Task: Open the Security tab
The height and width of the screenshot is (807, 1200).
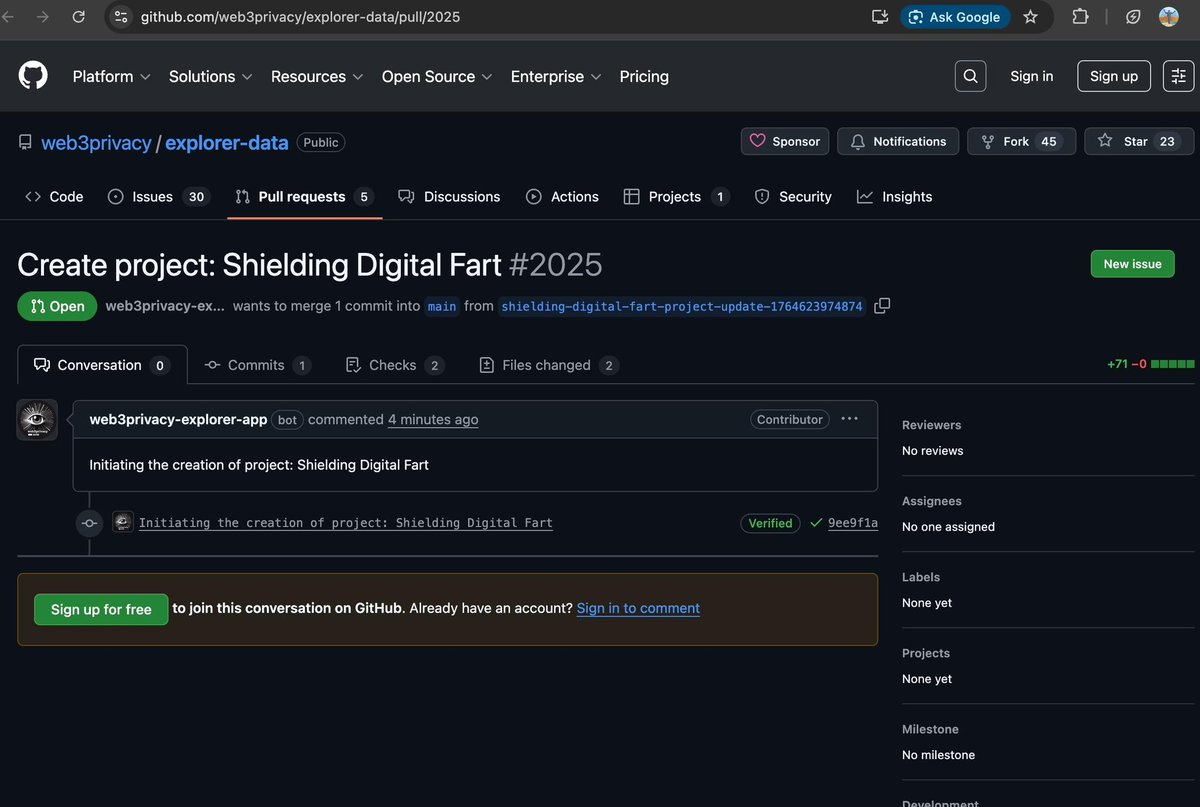Action: point(793,197)
